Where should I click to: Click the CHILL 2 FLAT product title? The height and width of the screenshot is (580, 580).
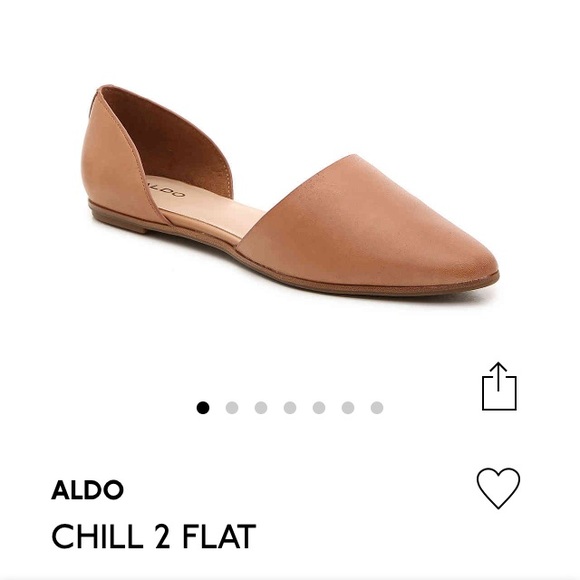[x=154, y=536]
